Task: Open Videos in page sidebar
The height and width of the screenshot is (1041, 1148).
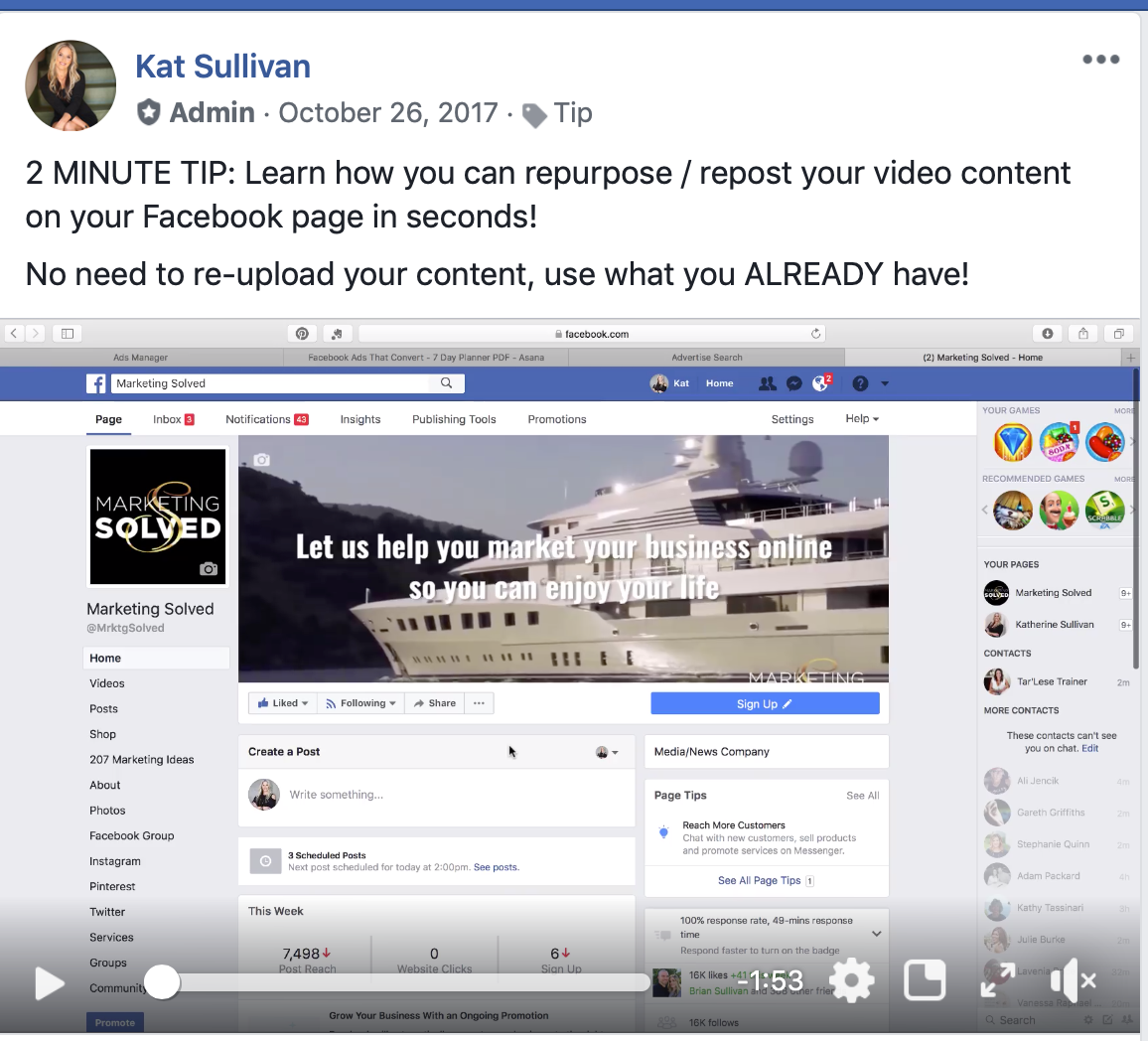Action: 107,683
